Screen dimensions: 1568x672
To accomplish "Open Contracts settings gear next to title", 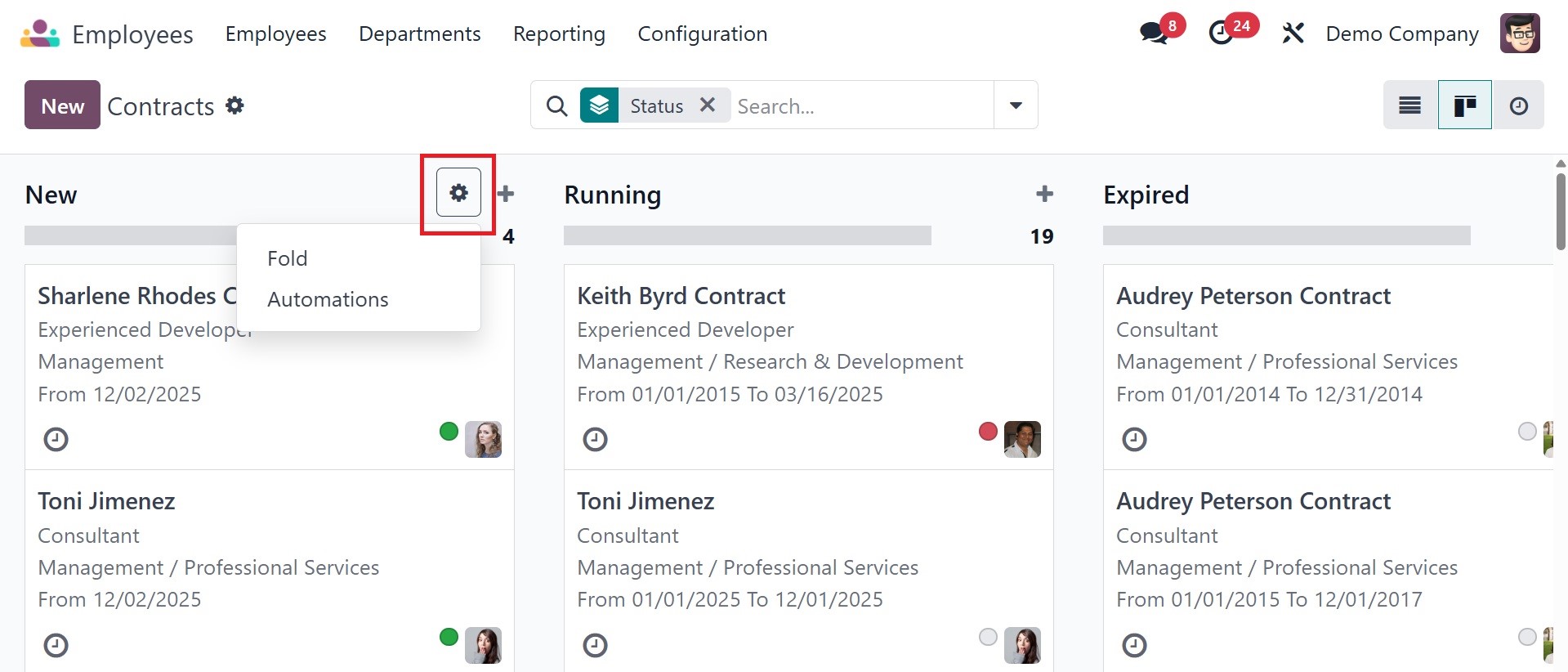I will point(235,105).
